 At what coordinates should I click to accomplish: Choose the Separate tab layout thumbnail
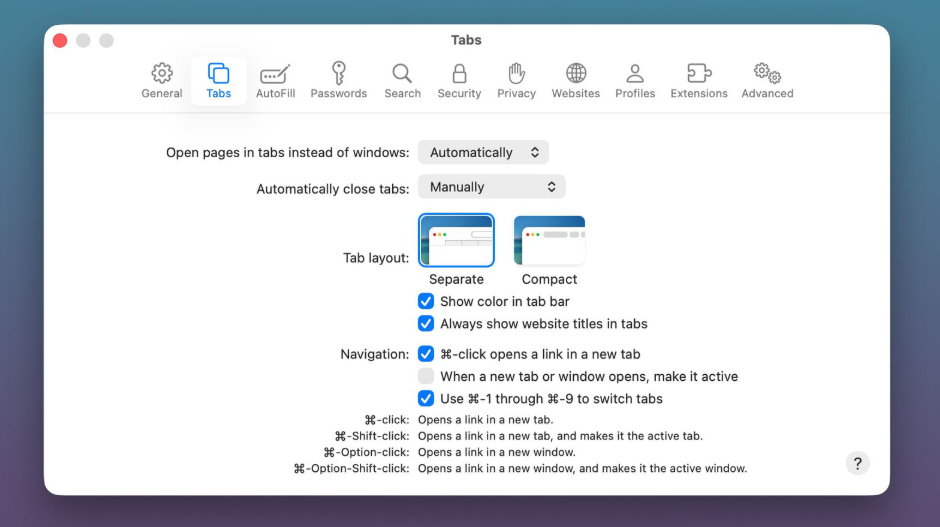456,241
